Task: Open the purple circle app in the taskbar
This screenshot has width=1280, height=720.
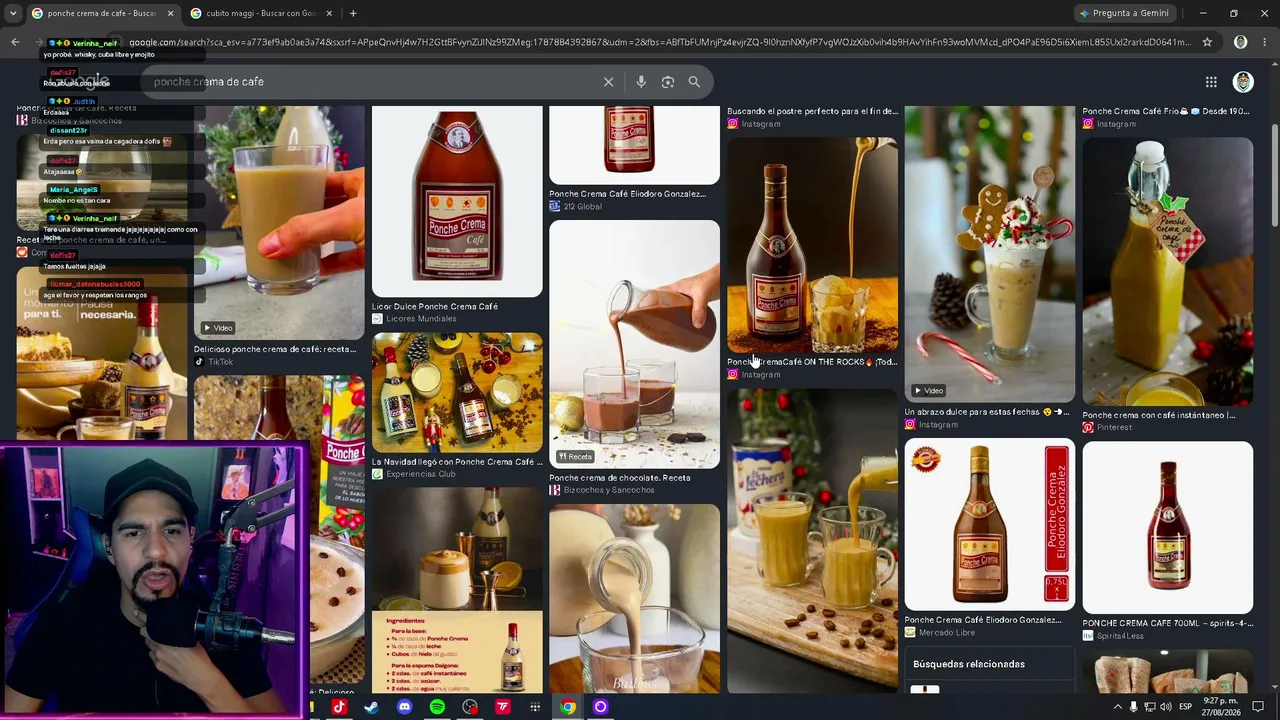Action: [600, 707]
